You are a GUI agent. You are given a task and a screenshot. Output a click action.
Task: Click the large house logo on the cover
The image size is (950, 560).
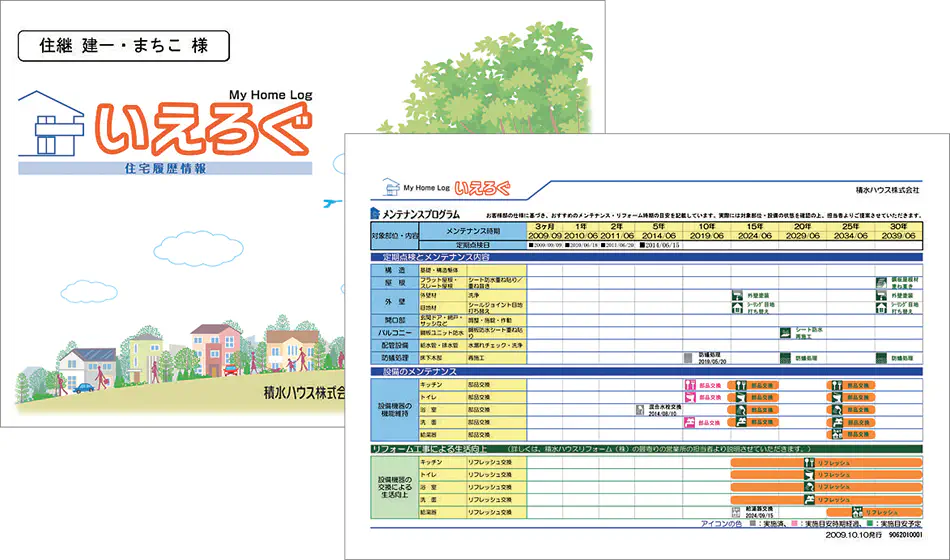click(x=51, y=124)
